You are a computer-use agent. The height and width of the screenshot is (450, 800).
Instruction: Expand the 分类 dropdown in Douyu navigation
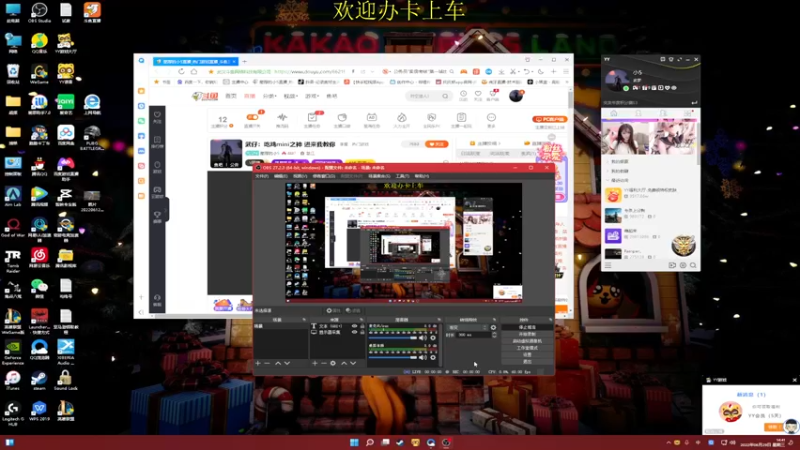point(270,96)
